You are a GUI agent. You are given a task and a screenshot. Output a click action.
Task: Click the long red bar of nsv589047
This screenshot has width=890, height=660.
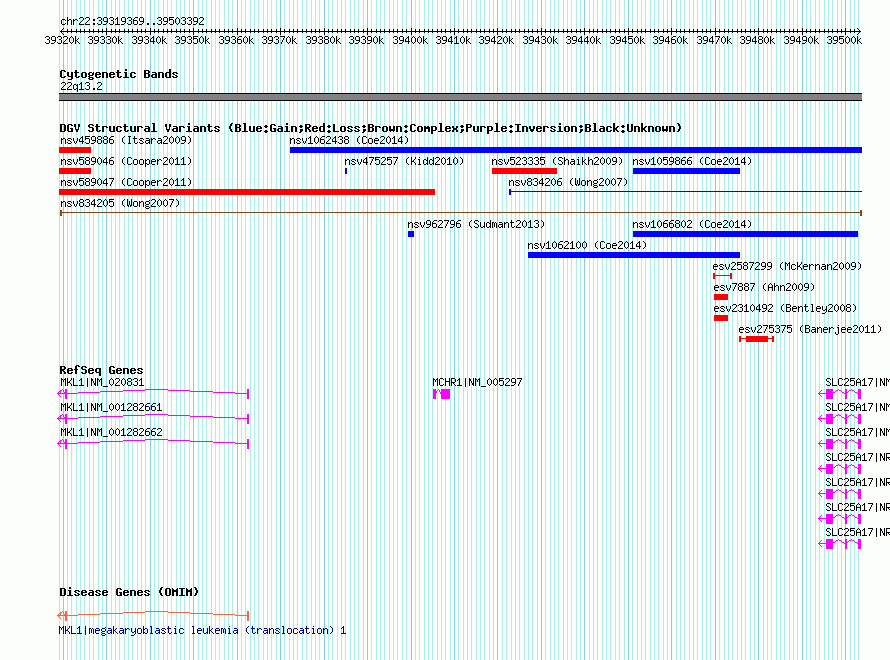tap(247, 192)
